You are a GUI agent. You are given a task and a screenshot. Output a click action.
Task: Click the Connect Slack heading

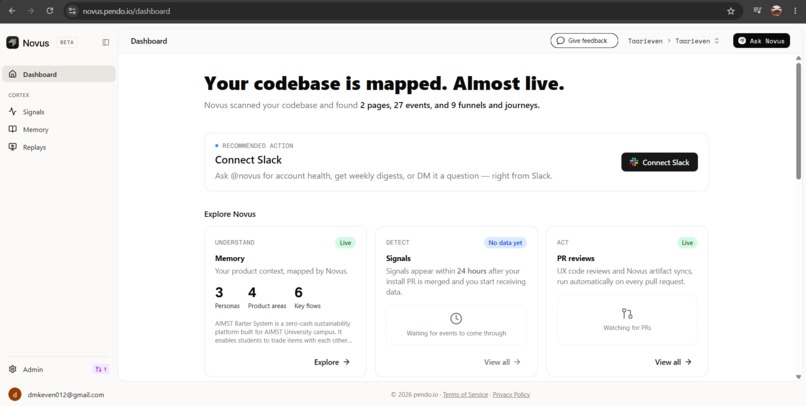point(248,160)
